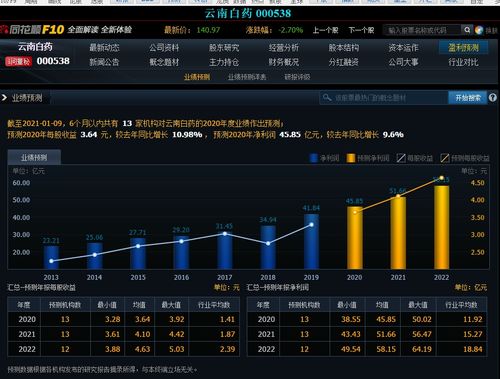Click the 2013 net profit bar 23.21
The width and height of the screenshot is (500, 379).
click(51, 257)
